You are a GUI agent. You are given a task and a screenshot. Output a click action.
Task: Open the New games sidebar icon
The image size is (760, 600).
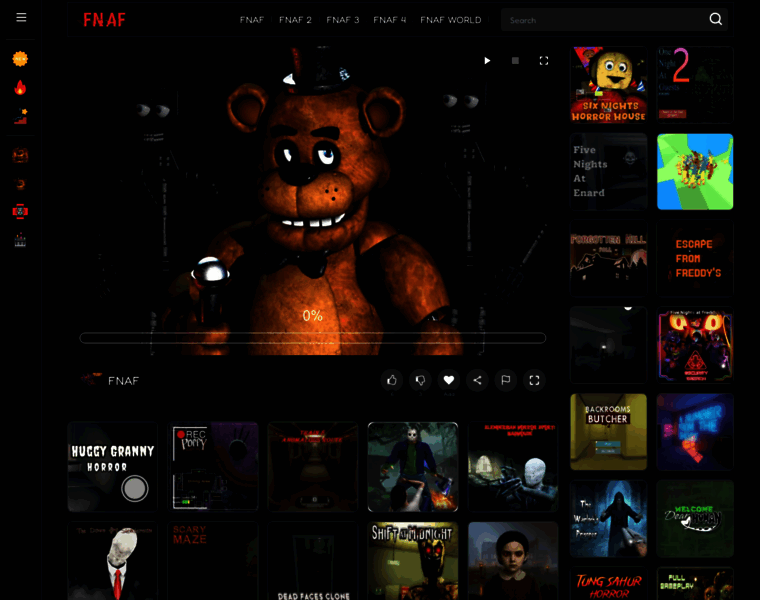click(x=20, y=59)
